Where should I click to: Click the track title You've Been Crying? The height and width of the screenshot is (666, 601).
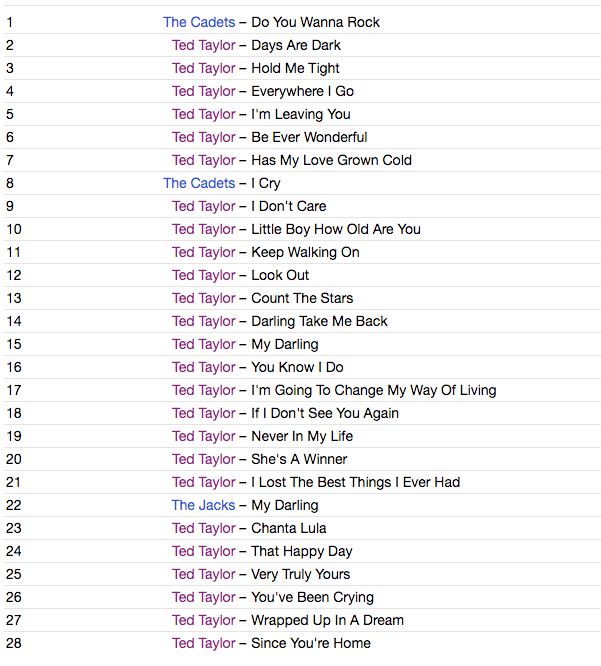click(x=312, y=597)
